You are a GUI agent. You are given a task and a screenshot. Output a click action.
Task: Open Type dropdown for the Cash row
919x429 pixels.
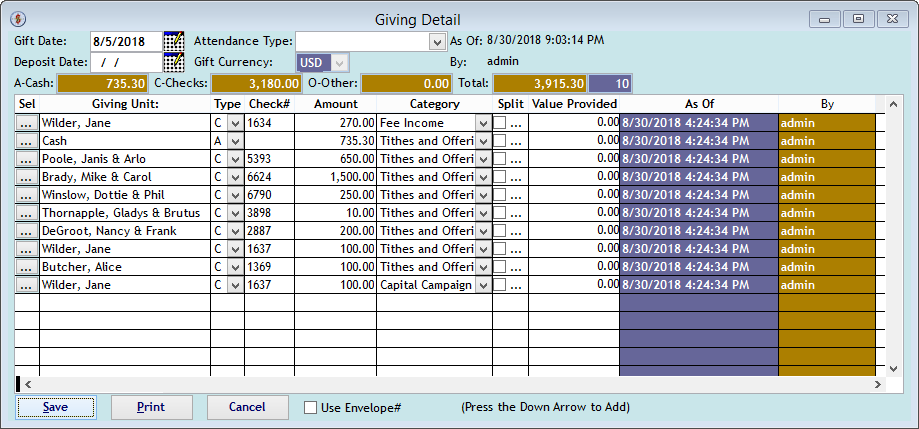236,141
